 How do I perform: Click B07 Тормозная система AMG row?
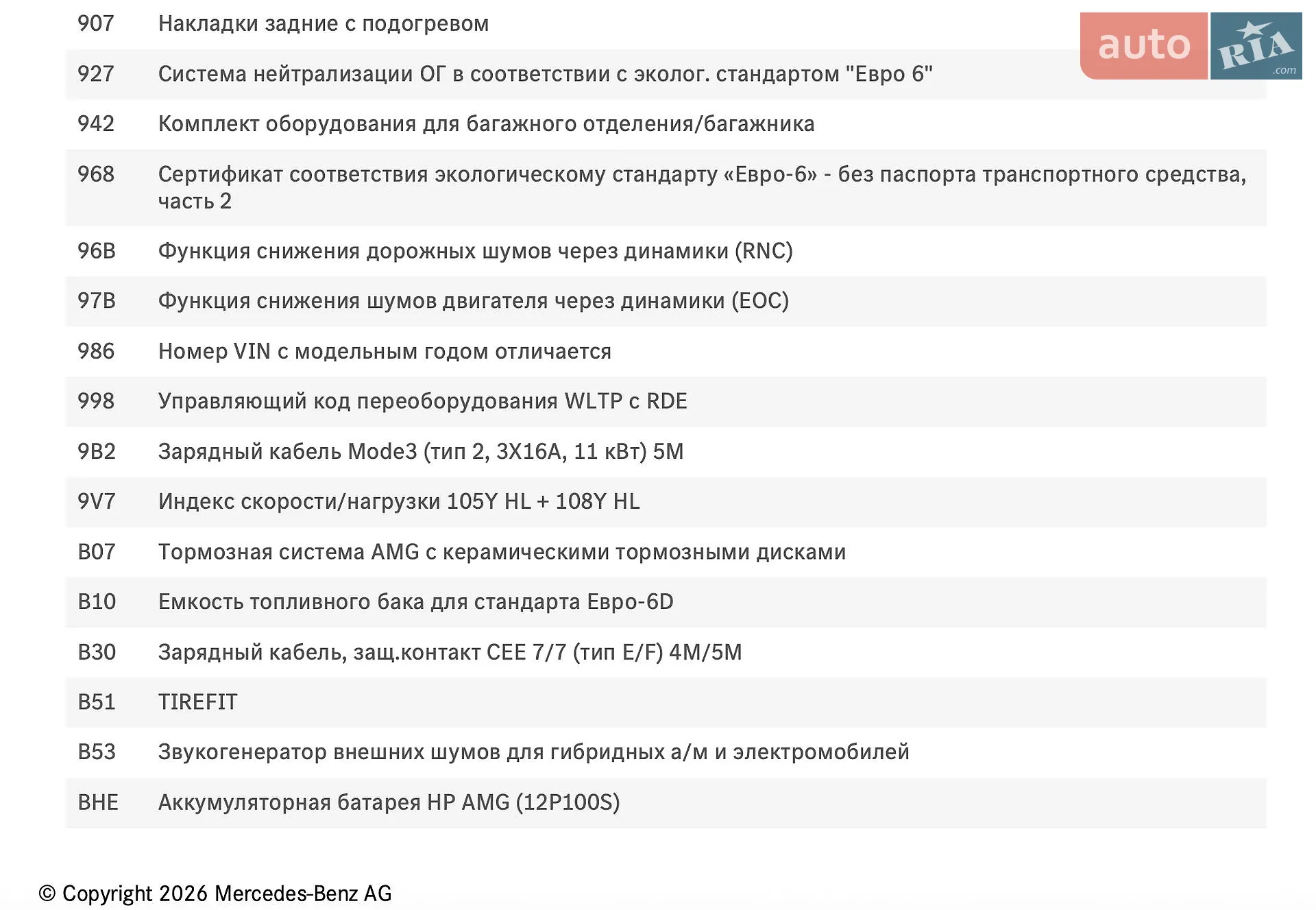[x=666, y=551]
